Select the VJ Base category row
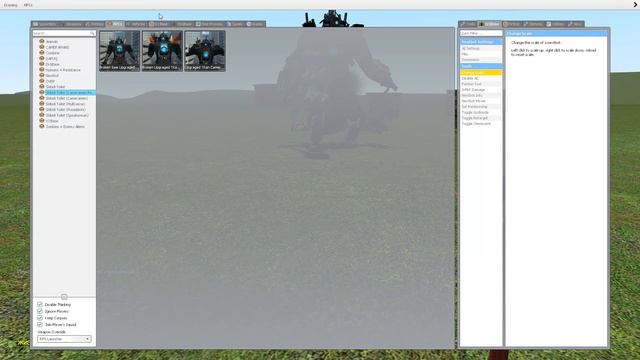640x360 pixels. 52,121
